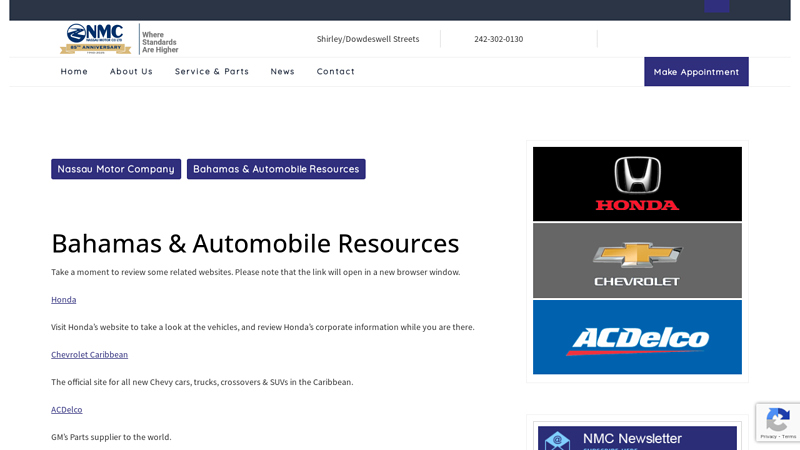Click the 'Take a moment to review' sentence

pos(256,272)
